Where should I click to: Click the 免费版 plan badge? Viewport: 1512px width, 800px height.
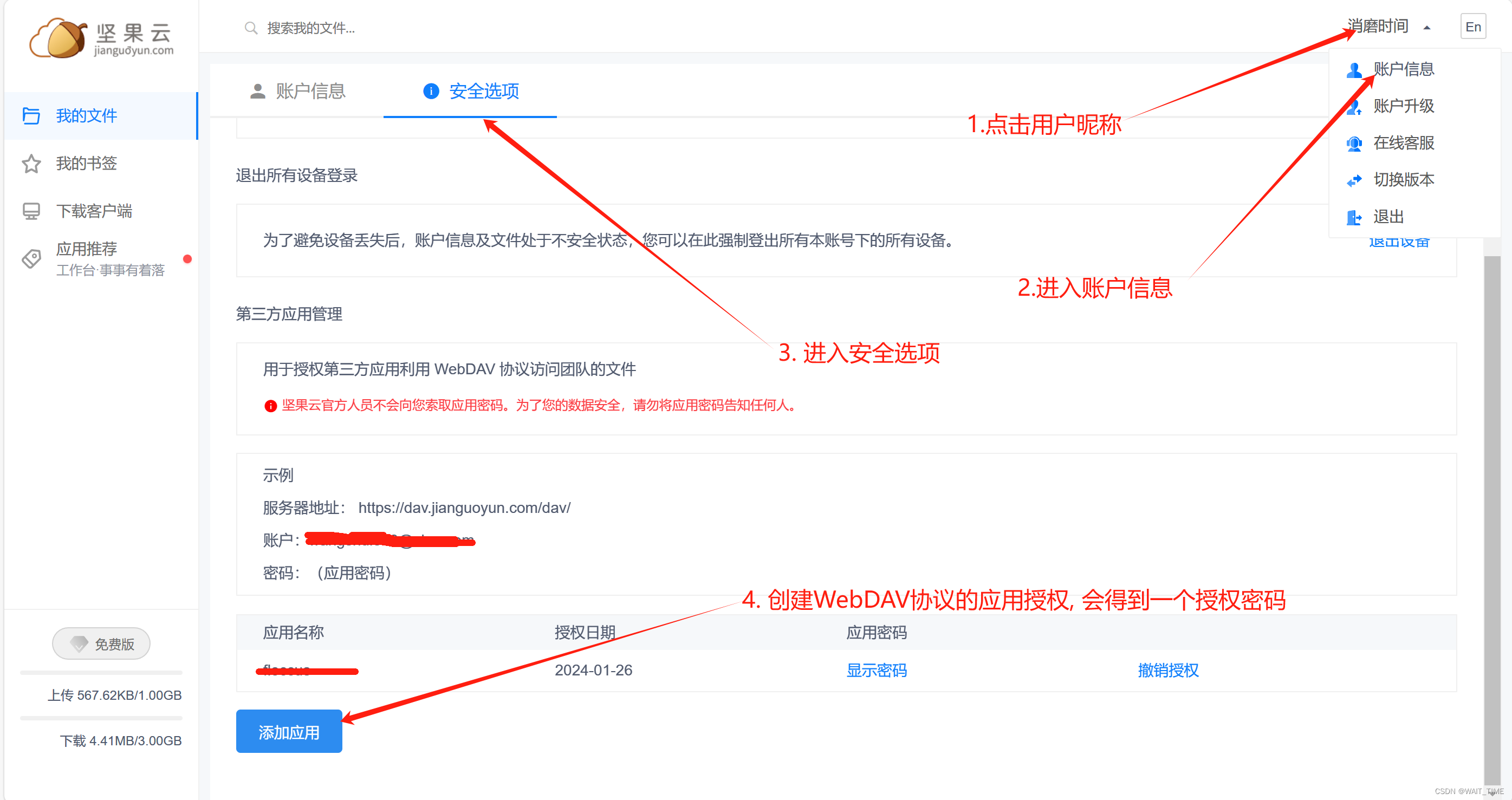click(x=101, y=644)
